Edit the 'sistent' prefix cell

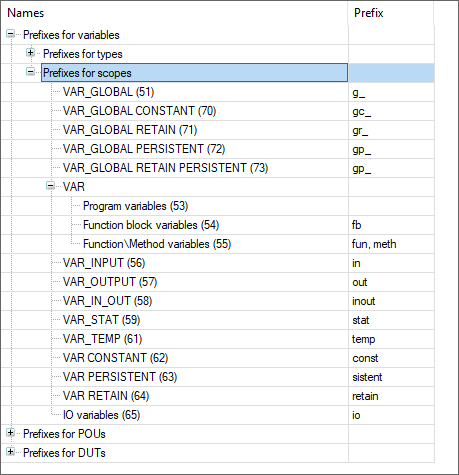(x=391, y=377)
